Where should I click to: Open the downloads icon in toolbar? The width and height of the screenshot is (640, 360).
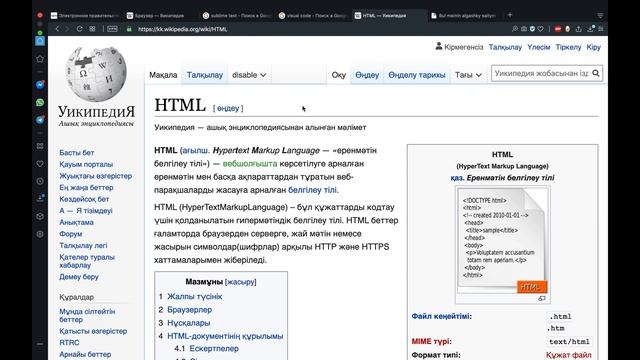[x=590, y=29]
